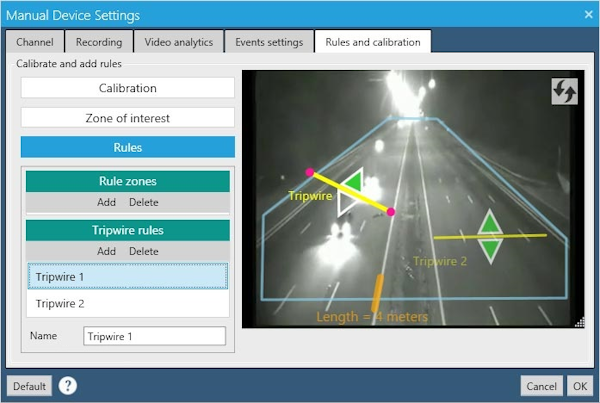Select the Rules section button
The image size is (600, 403).
tap(128, 147)
